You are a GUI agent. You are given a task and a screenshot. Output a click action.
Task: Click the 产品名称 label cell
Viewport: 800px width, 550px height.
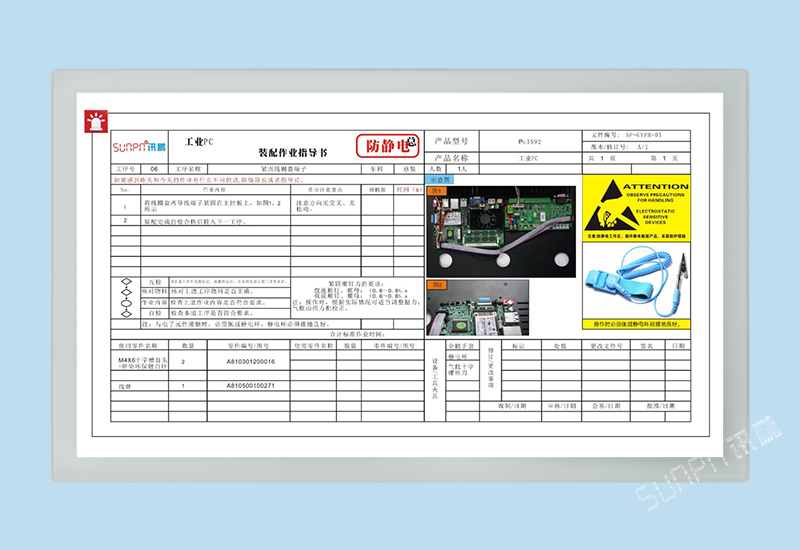pyautogui.click(x=452, y=158)
